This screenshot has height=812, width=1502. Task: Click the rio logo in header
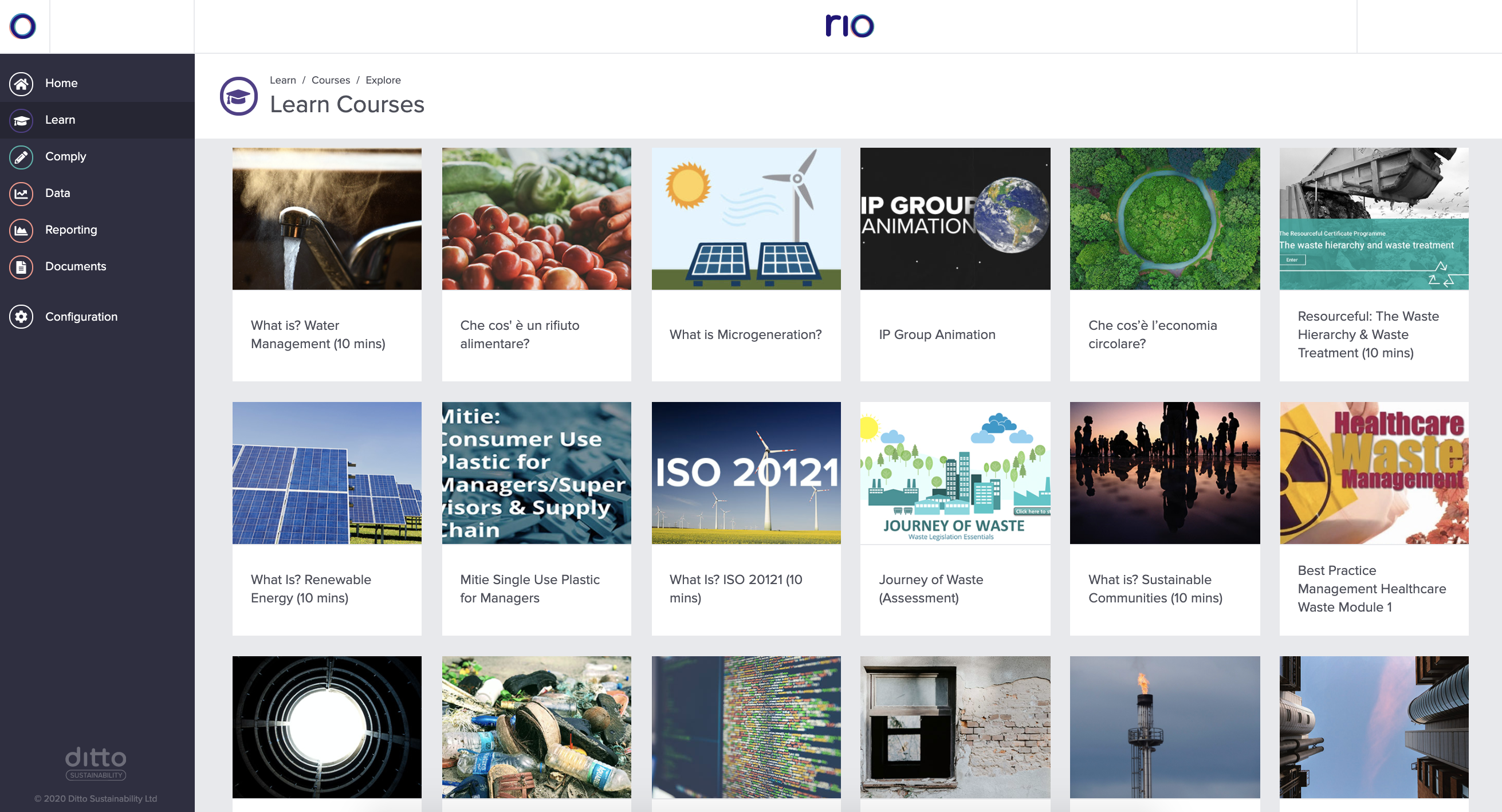[x=850, y=26]
